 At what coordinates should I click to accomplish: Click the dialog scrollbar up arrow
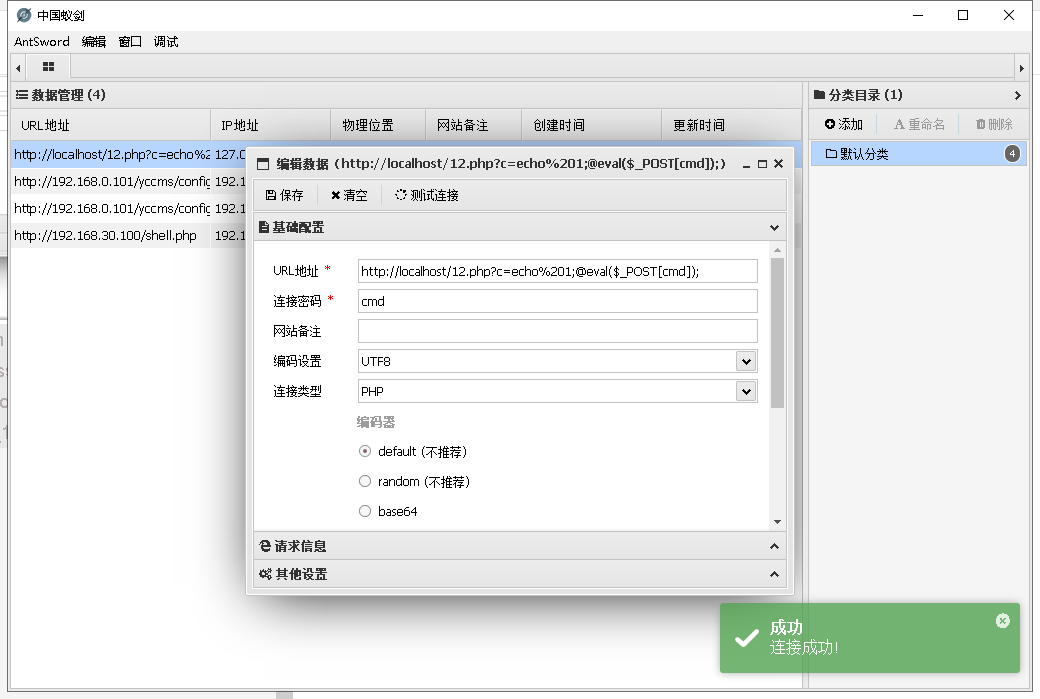[x=777, y=250]
